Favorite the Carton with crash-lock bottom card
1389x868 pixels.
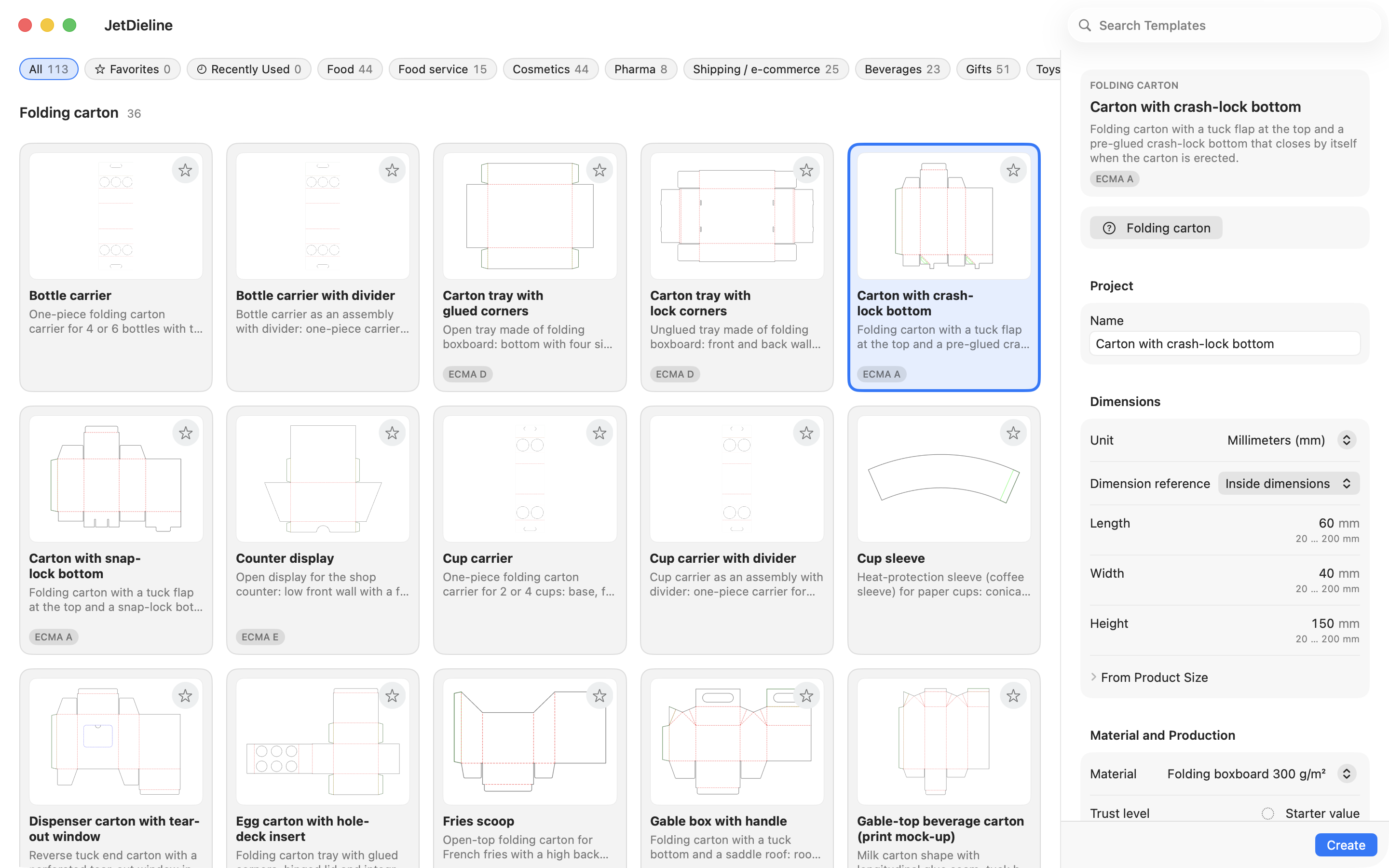(1013, 170)
